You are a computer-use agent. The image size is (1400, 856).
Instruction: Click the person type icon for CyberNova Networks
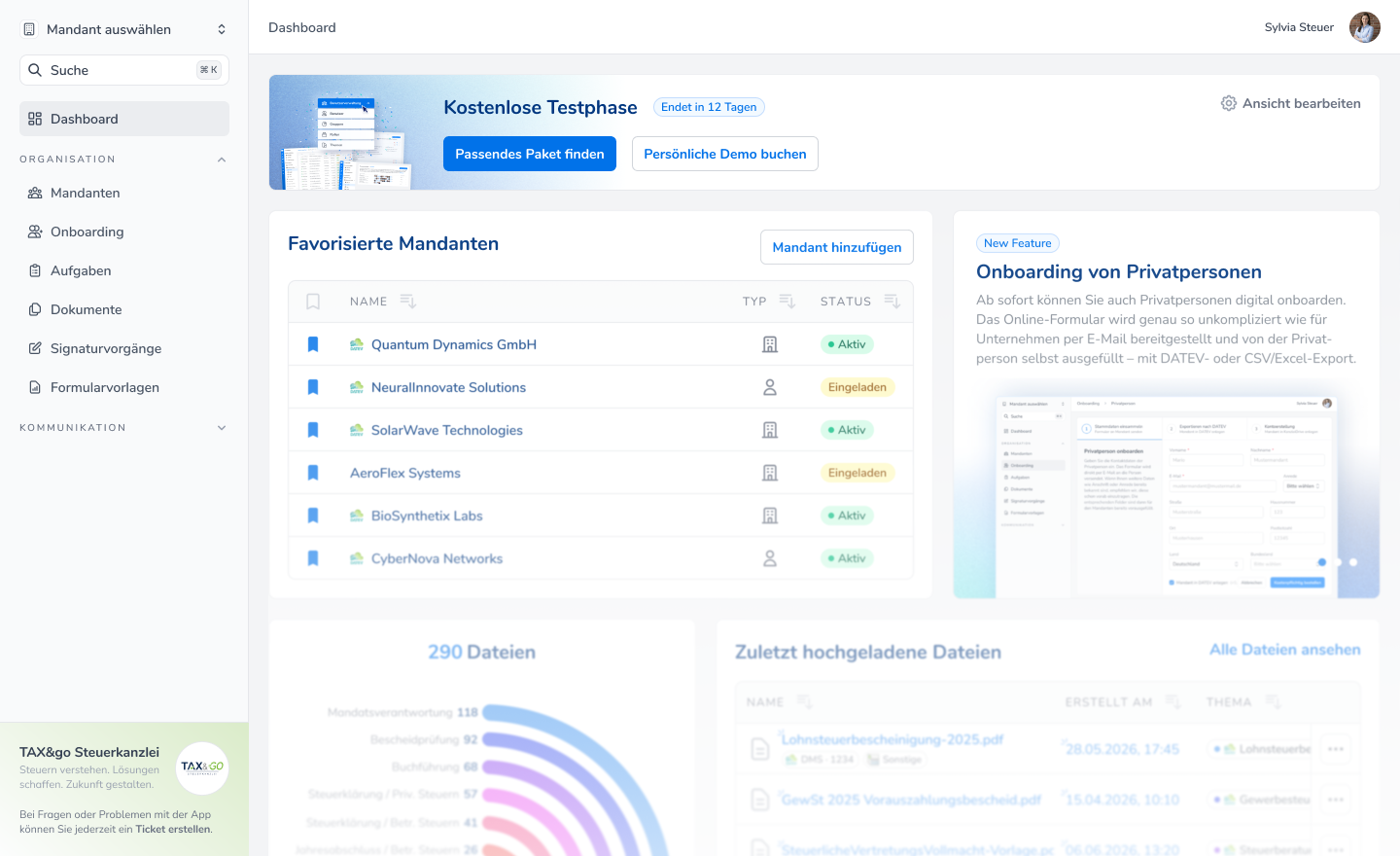point(770,558)
